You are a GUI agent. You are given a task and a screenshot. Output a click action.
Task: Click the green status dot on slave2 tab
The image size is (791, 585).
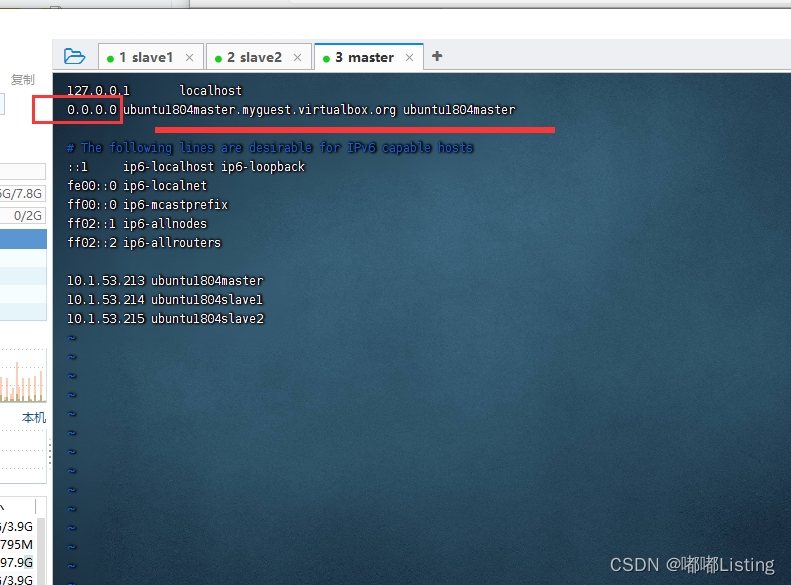(218, 59)
